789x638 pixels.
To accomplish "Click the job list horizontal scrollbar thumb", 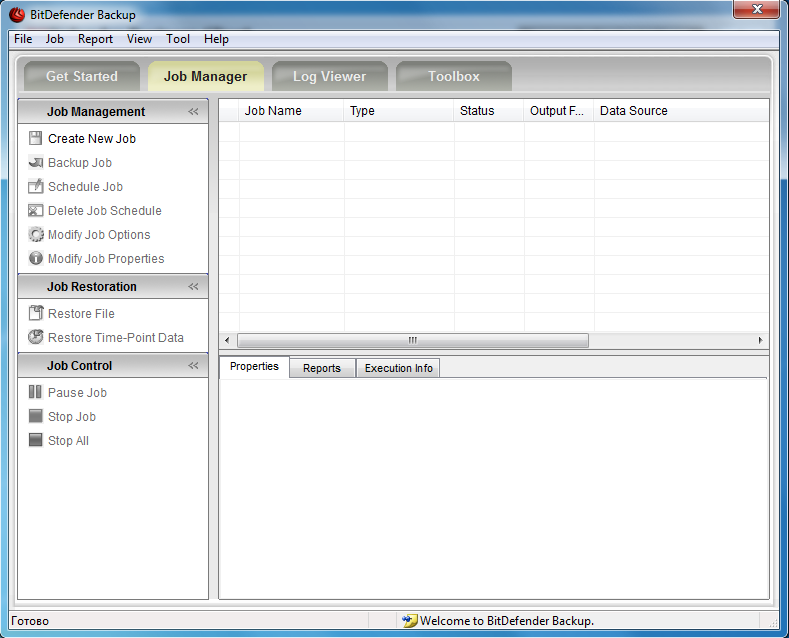I will 413,341.
